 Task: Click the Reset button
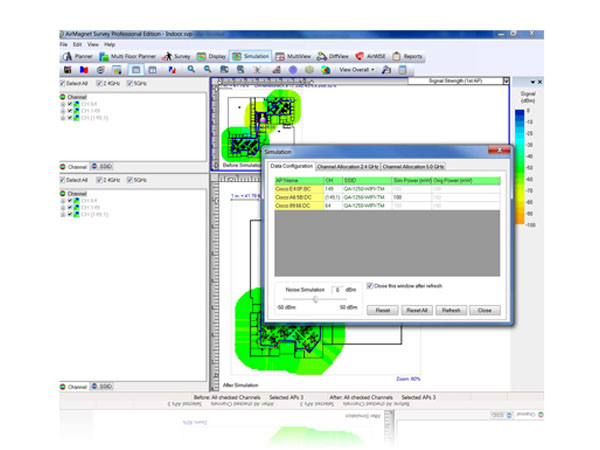[383, 310]
